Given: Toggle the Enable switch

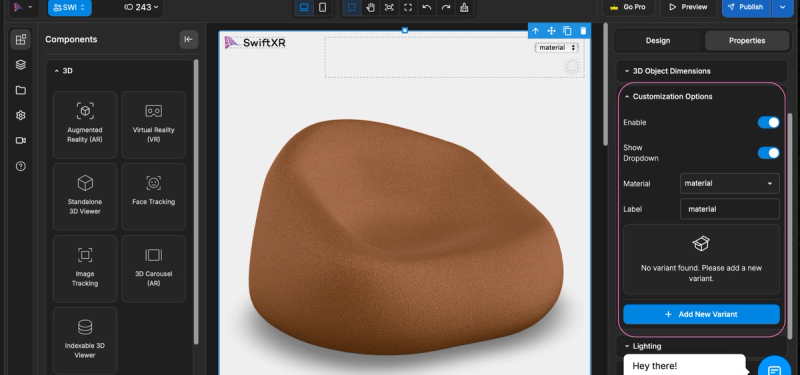Looking at the screenshot, I should 768,122.
